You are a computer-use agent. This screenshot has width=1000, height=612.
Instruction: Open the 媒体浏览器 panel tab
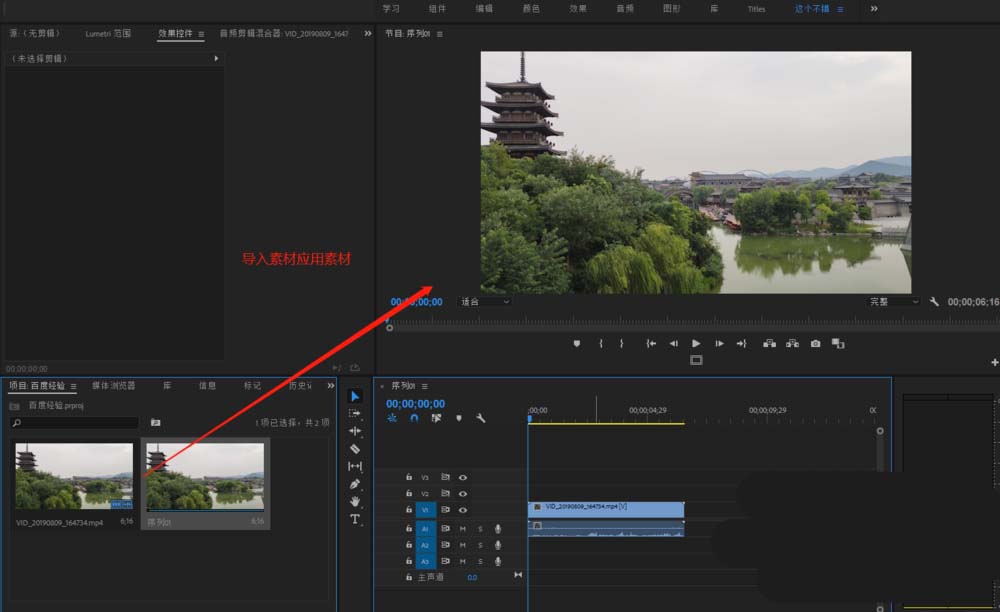(x=113, y=385)
